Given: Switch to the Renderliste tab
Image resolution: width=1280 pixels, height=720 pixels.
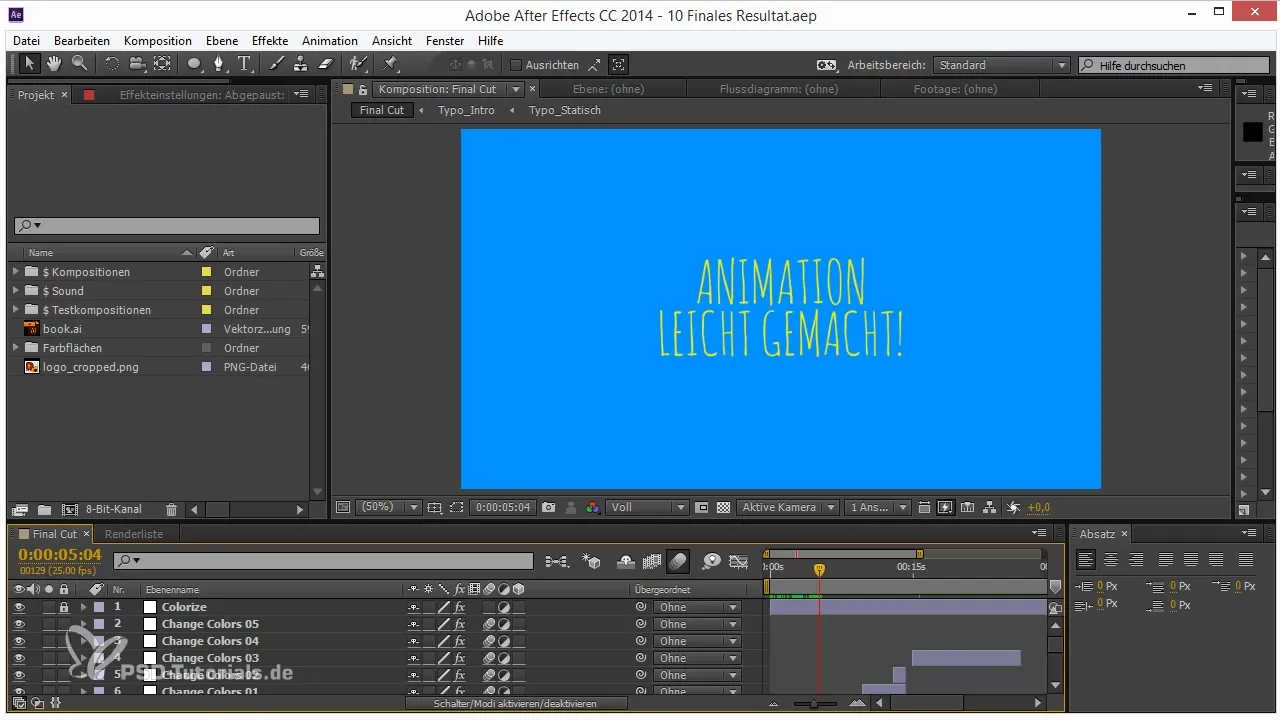Looking at the screenshot, I should pyautogui.click(x=134, y=534).
